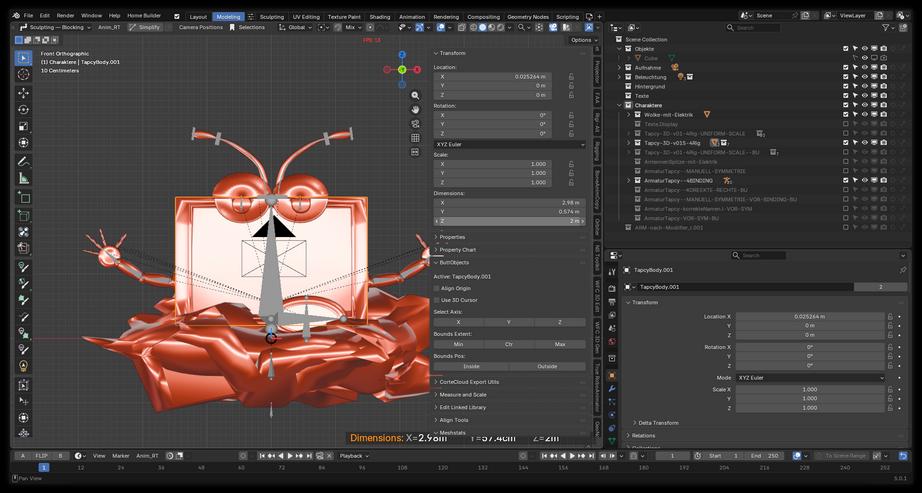Viewport: 922px width, 493px height.
Task: Open the Physics properties tab
Action: pyautogui.click(x=612, y=415)
